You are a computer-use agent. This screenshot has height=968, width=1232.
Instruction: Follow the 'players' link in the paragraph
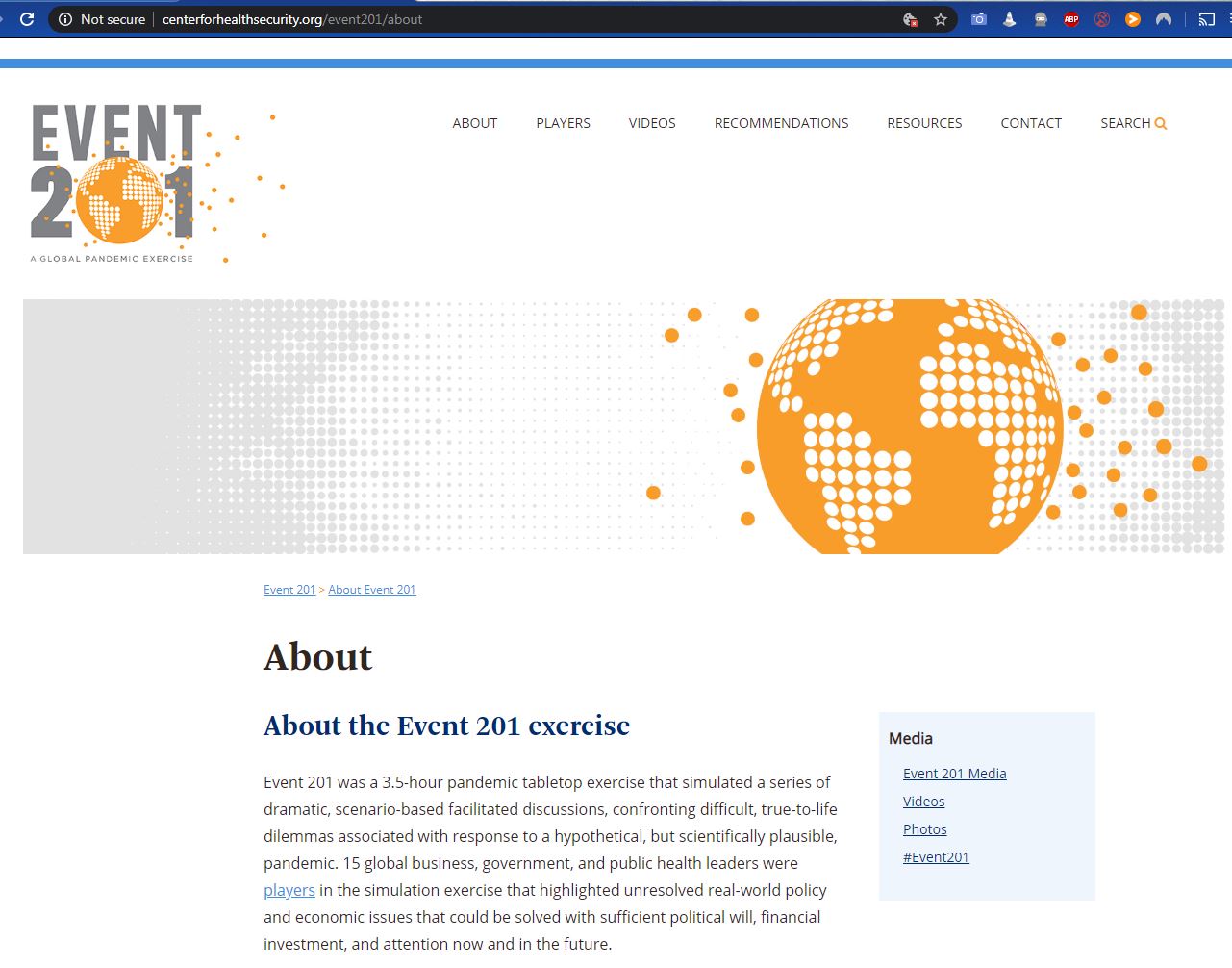289,890
